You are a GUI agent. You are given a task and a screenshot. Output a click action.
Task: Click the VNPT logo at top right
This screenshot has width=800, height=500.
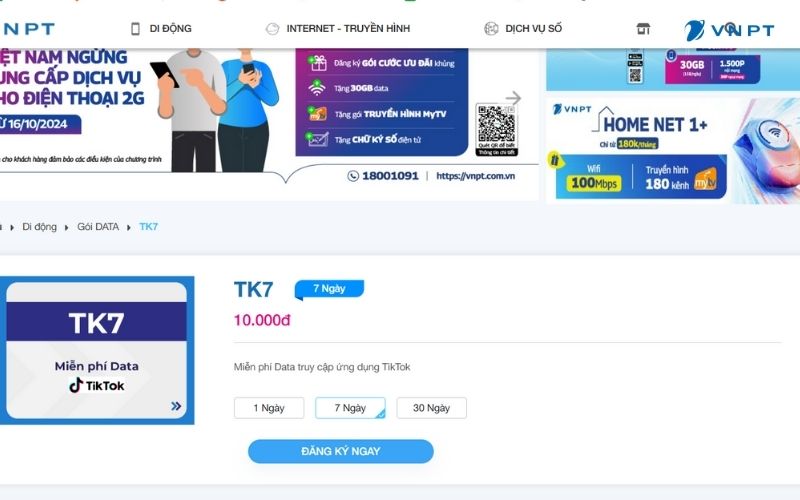tap(730, 30)
